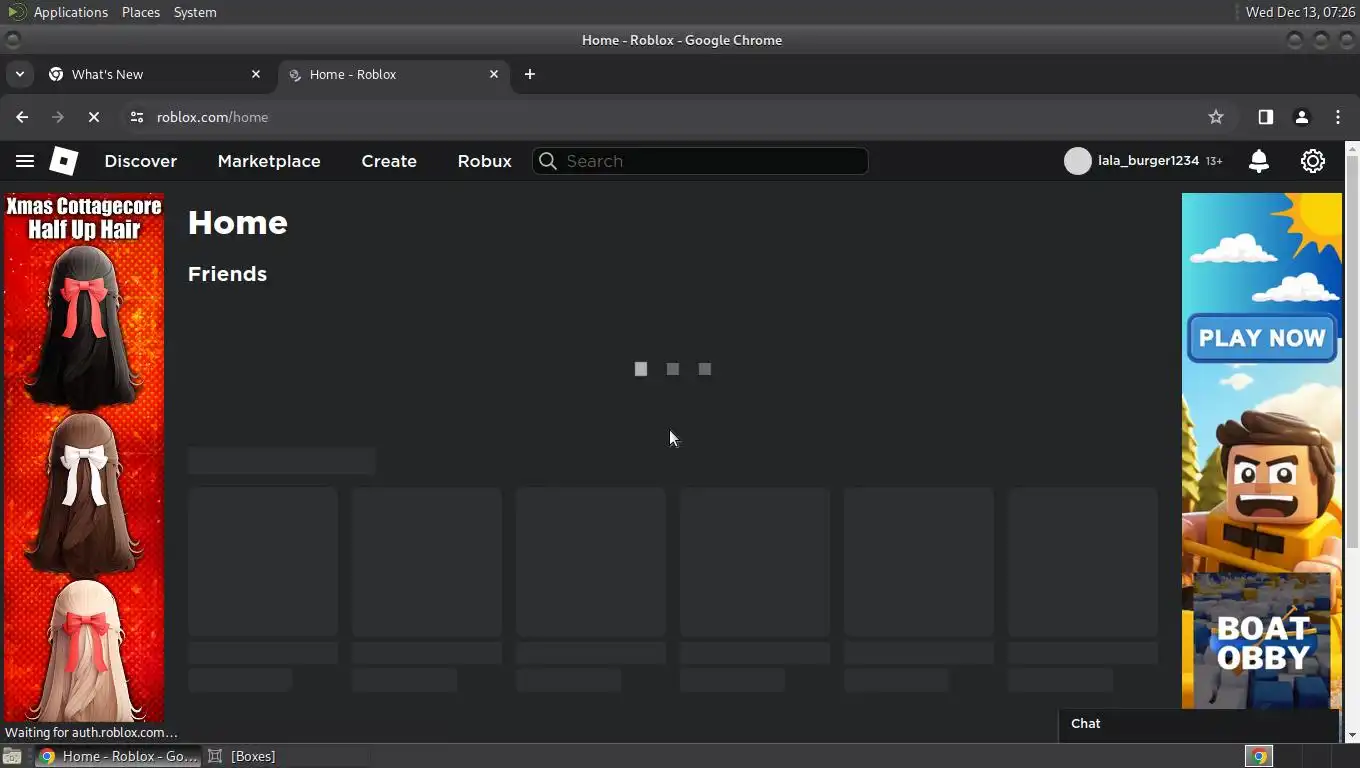Toggle the Chrome side panel
The height and width of the screenshot is (768, 1360).
[x=1266, y=117]
